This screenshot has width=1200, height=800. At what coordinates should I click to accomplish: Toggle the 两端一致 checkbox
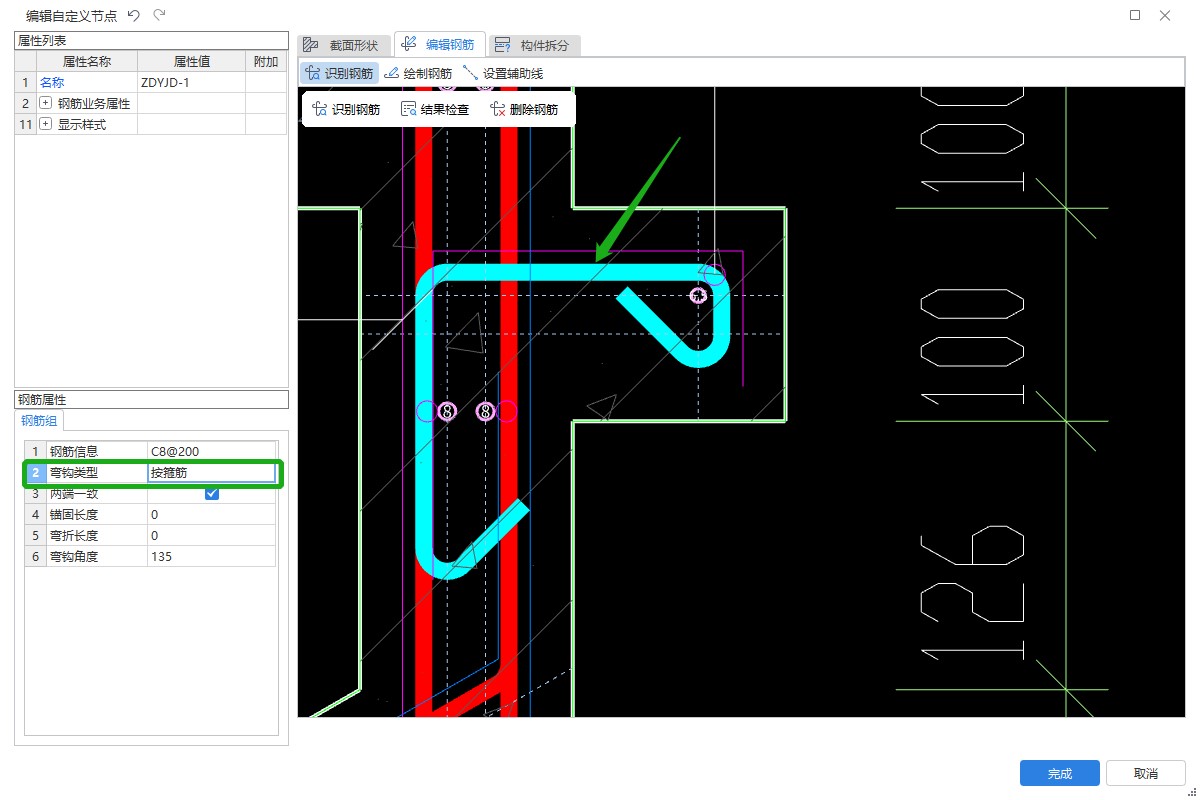212,493
